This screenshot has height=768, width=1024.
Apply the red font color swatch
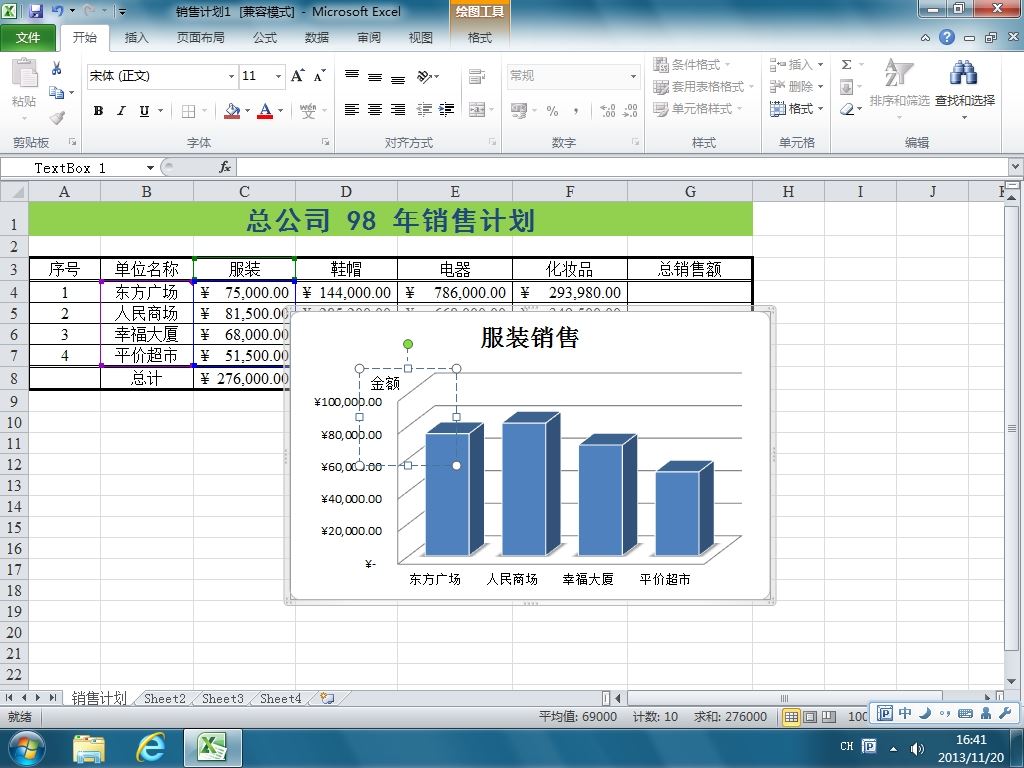coord(265,111)
